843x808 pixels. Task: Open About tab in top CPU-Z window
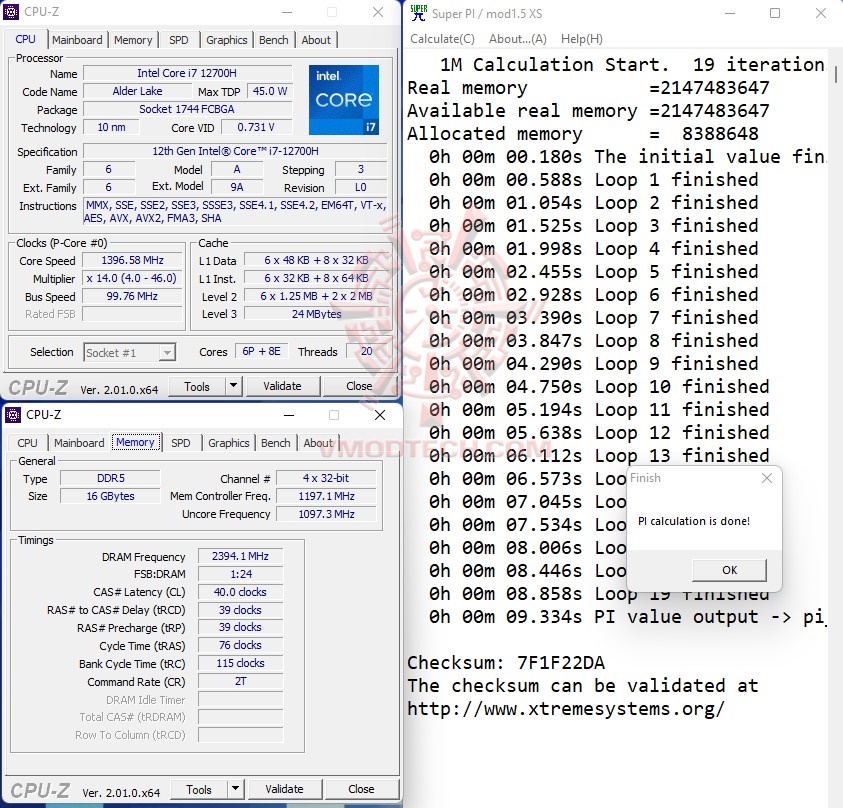tap(316, 40)
